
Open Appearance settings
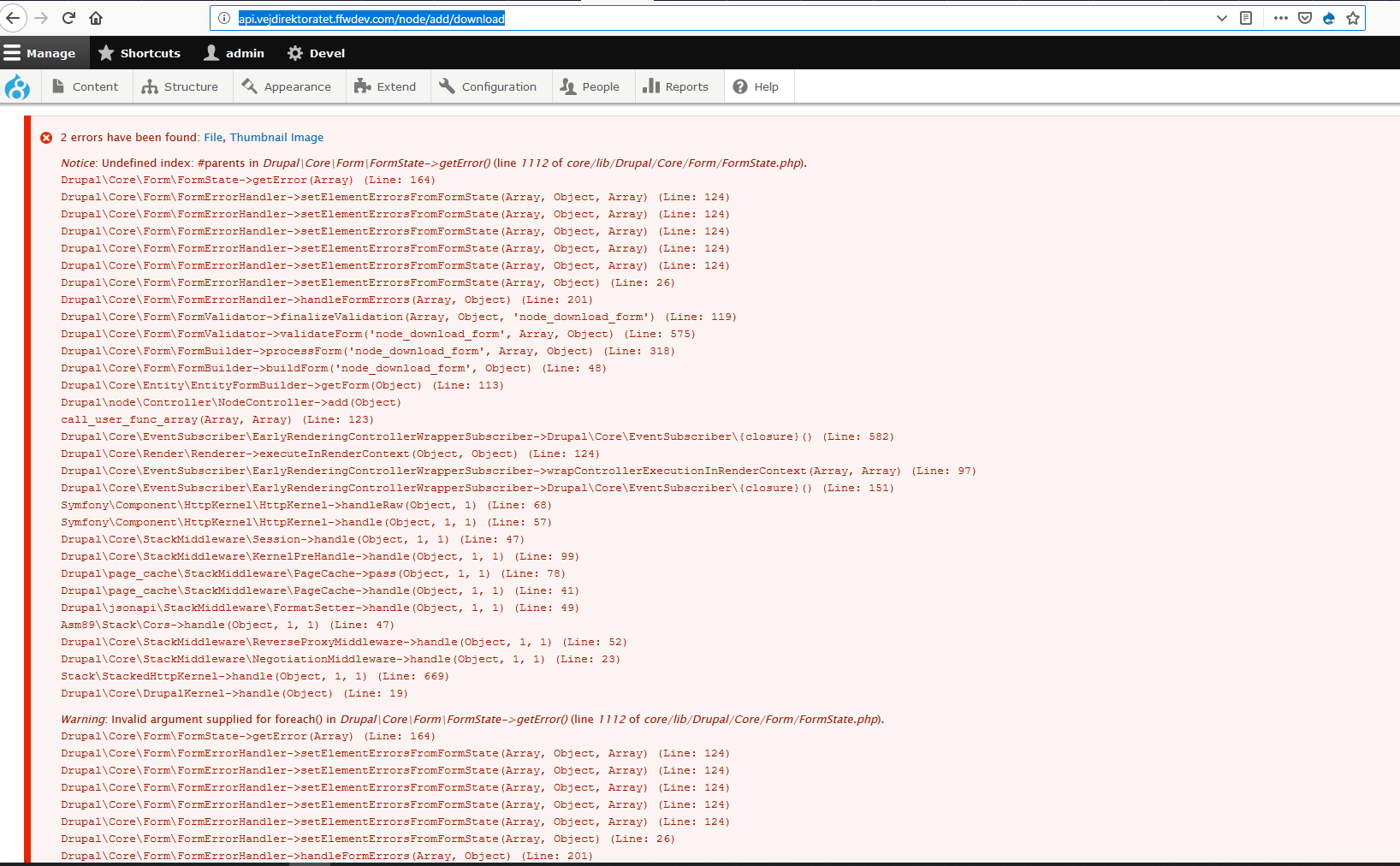[x=249, y=86]
